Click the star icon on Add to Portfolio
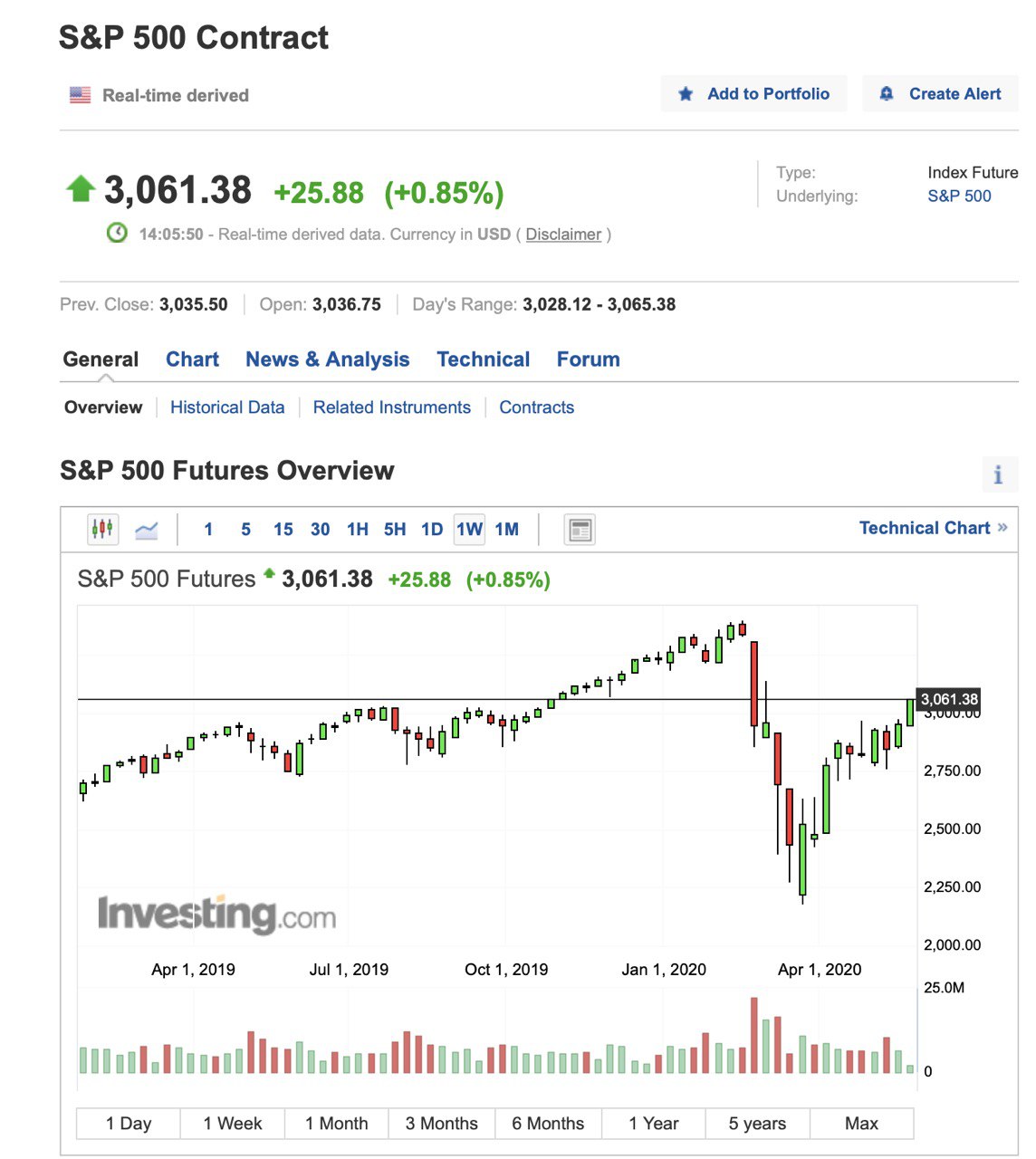This screenshot has width=1036, height=1159. [x=686, y=94]
